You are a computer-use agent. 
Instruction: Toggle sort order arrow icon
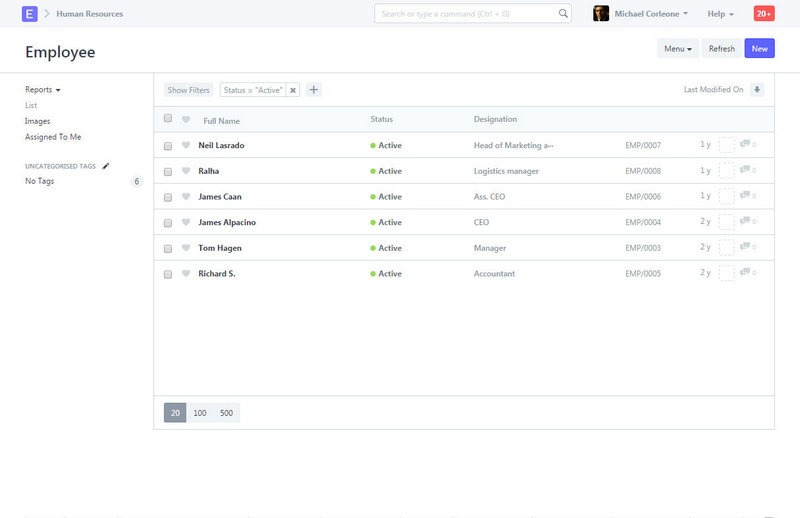(x=757, y=90)
